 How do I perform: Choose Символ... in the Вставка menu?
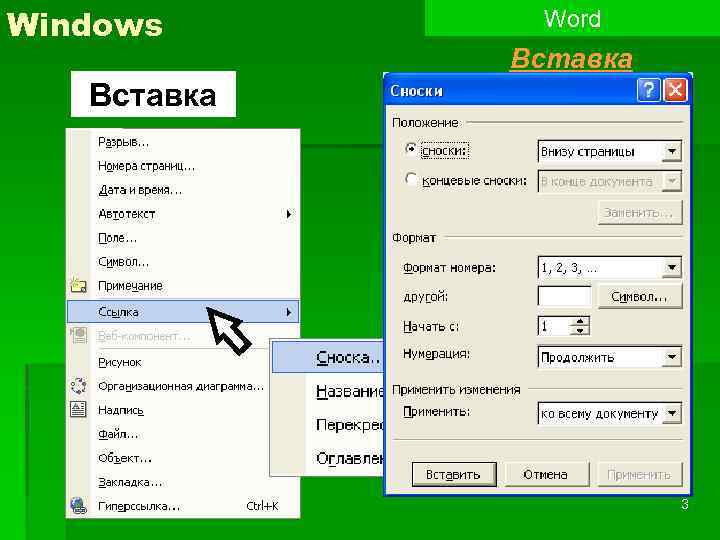pos(183,262)
